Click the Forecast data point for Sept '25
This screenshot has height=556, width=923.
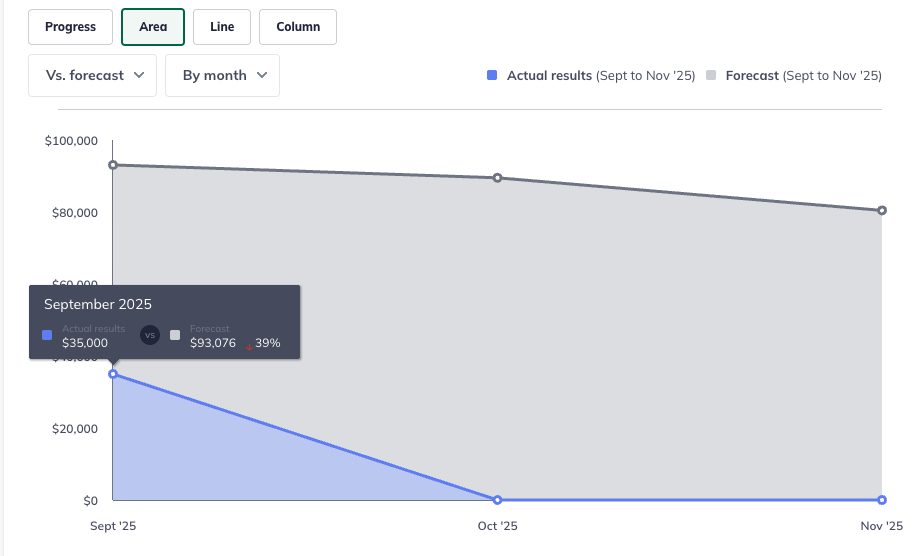[x=113, y=165]
